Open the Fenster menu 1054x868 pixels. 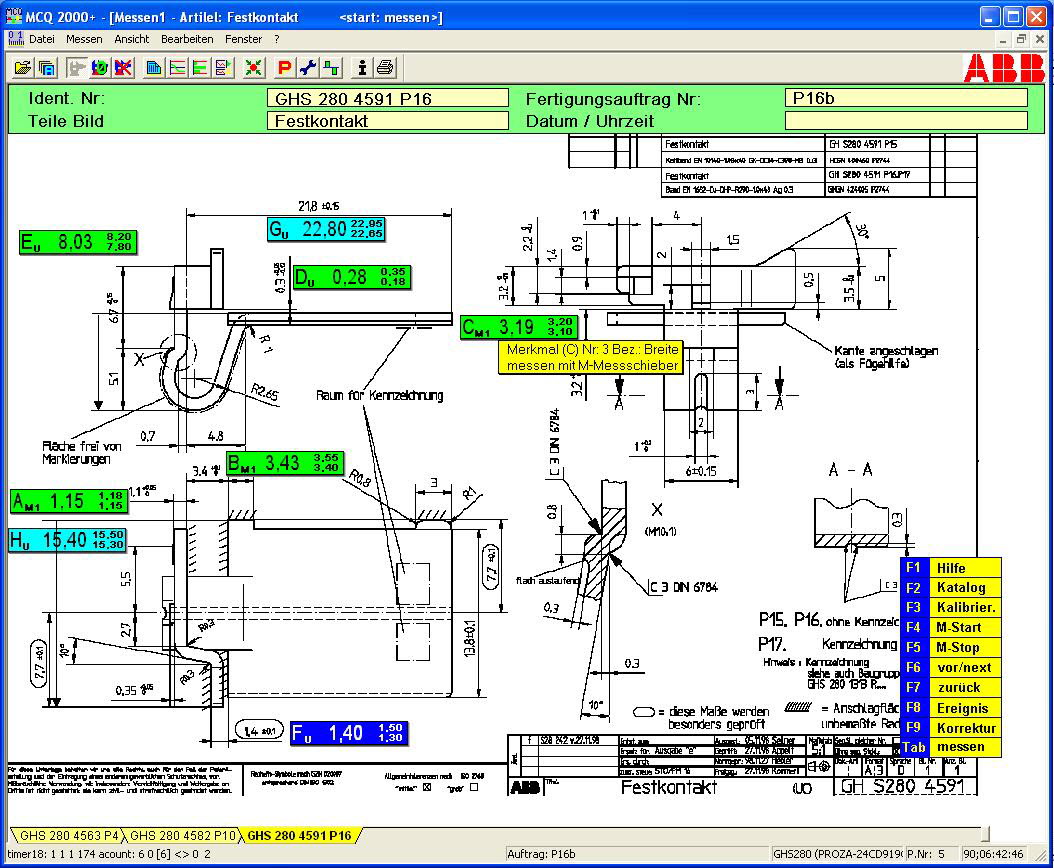tap(243, 40)
